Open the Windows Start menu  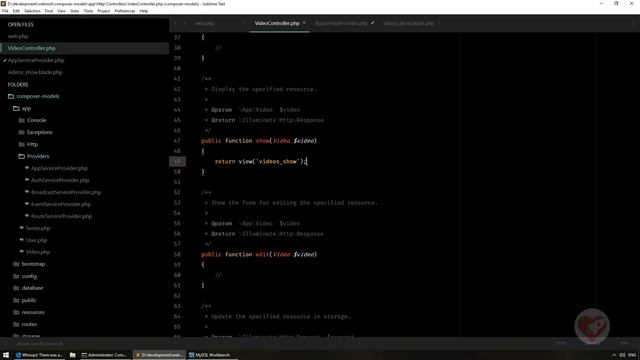6,355
